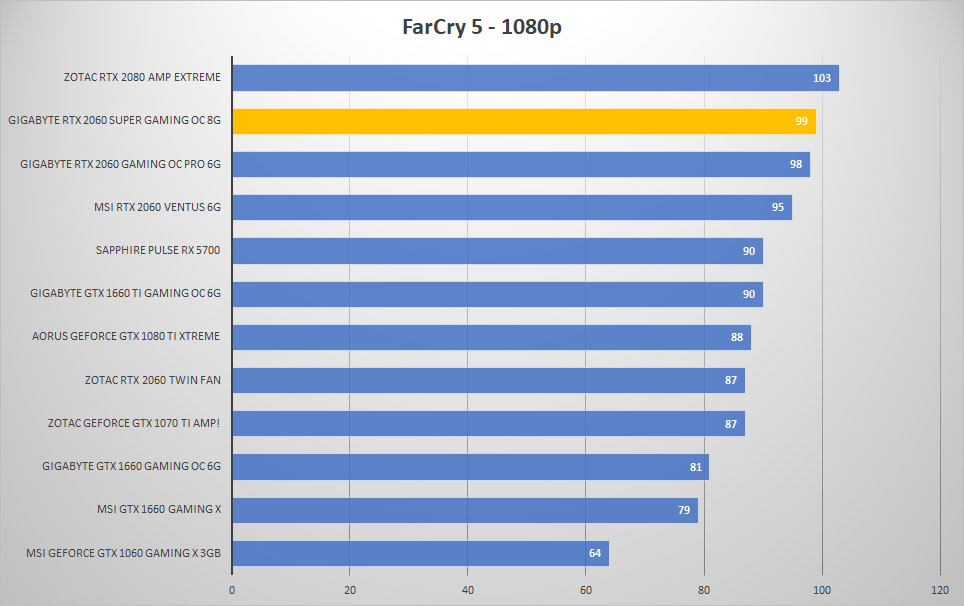The width and height of the screenshot is (964, 606).
Task: Click the GIGABYTE RTX 2060 GAMING OC PRO 6G label
Action: pos(120,164)
